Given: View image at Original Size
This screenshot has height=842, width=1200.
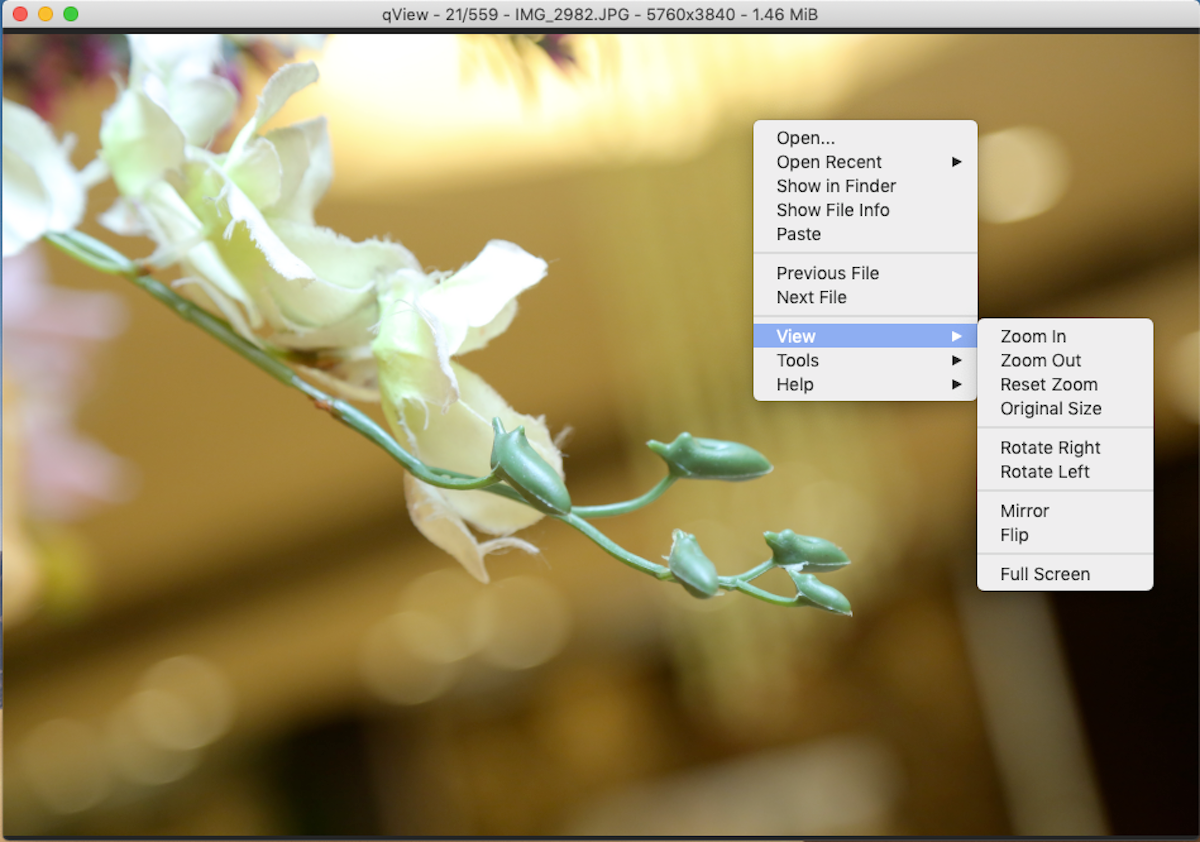Looking at the screenshot, I should click(1051, 408).
